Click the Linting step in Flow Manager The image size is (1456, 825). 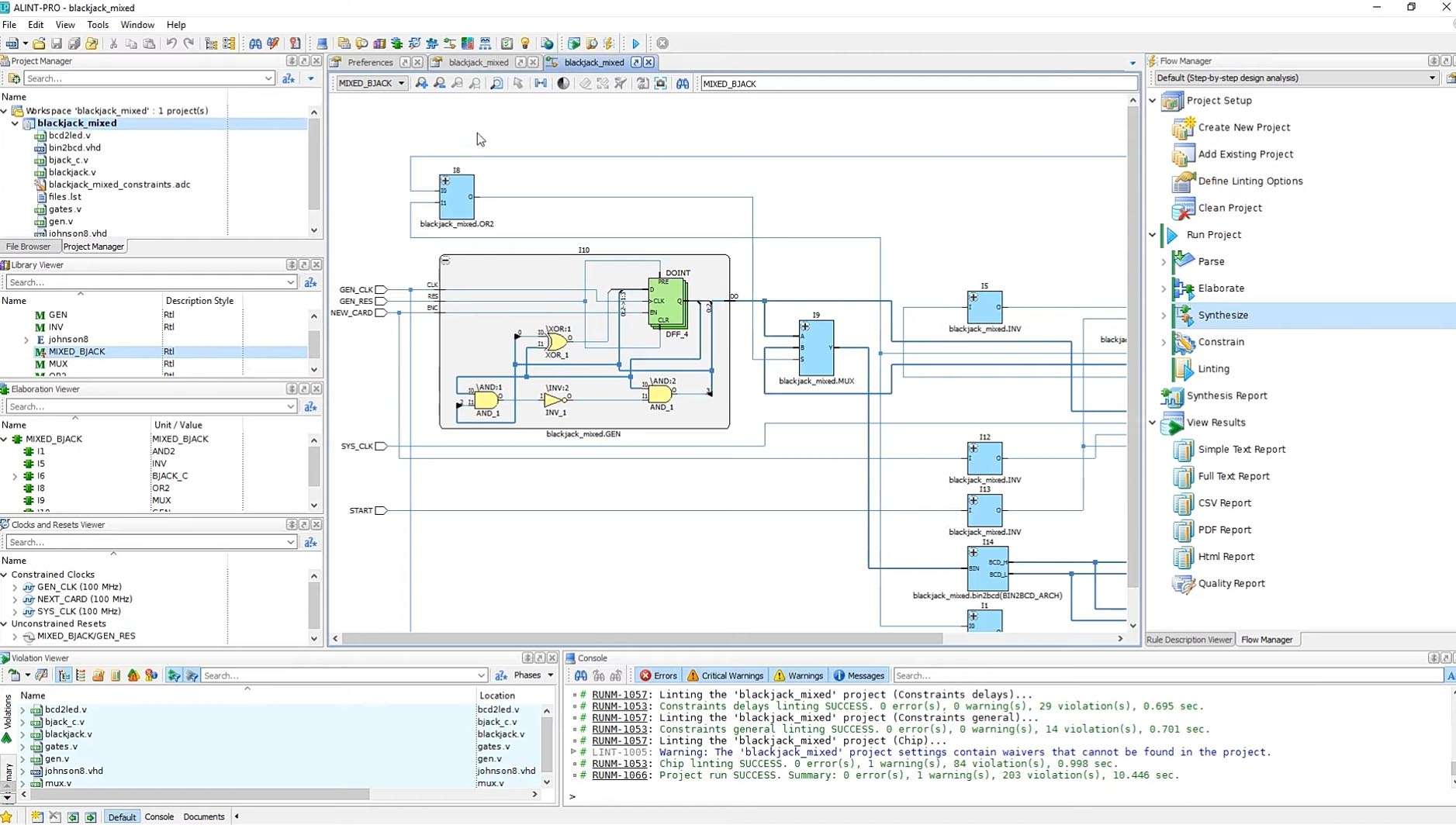1213,369
